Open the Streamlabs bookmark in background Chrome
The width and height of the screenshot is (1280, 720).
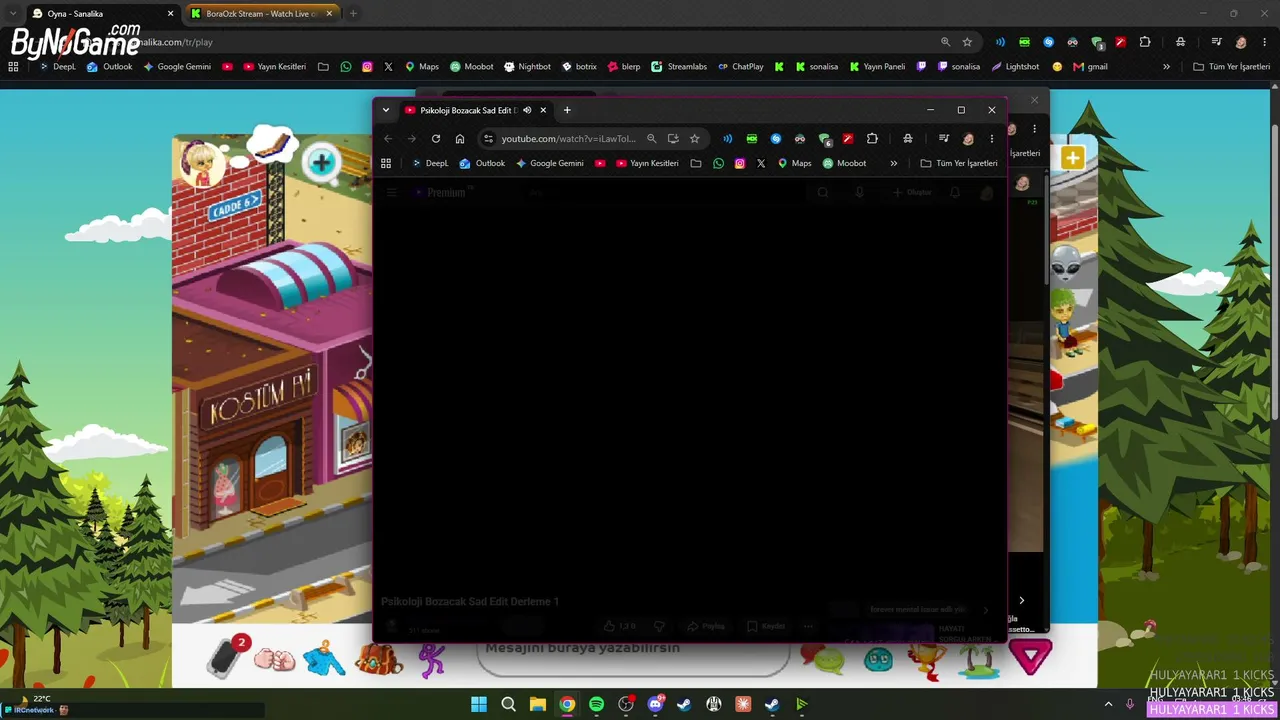click(679, 67)
